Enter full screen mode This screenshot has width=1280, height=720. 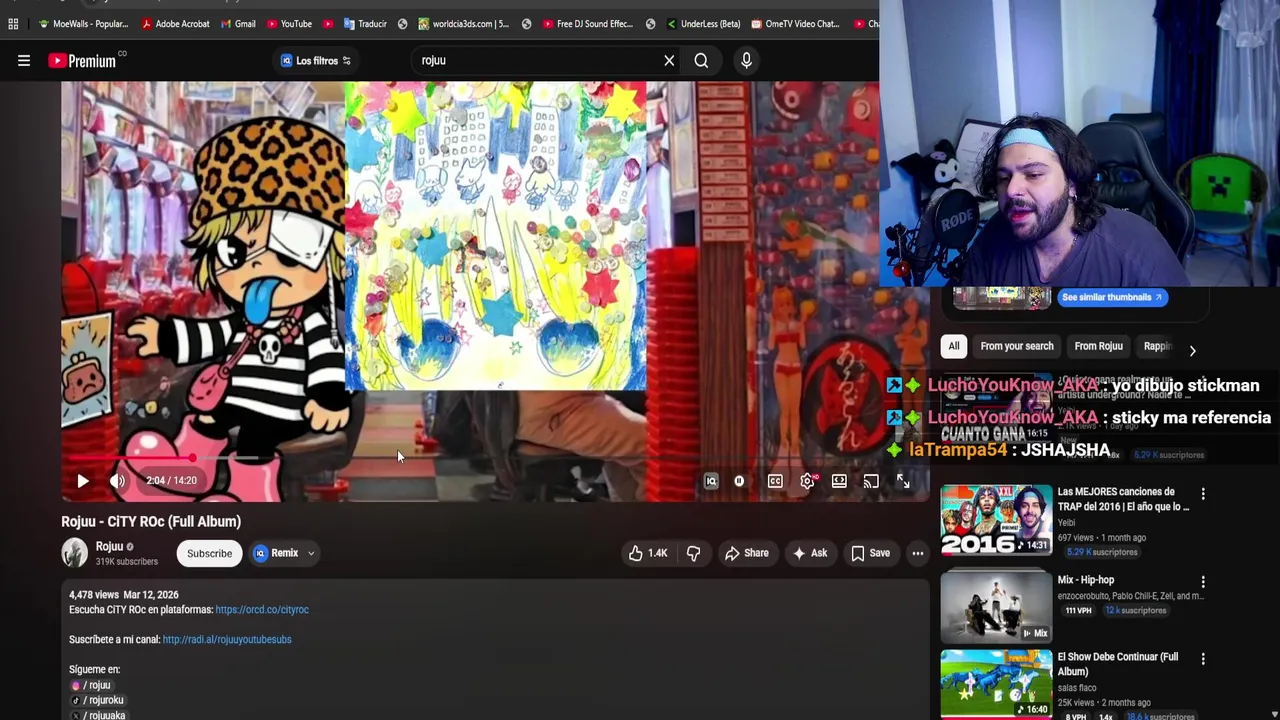click(903, 481)
